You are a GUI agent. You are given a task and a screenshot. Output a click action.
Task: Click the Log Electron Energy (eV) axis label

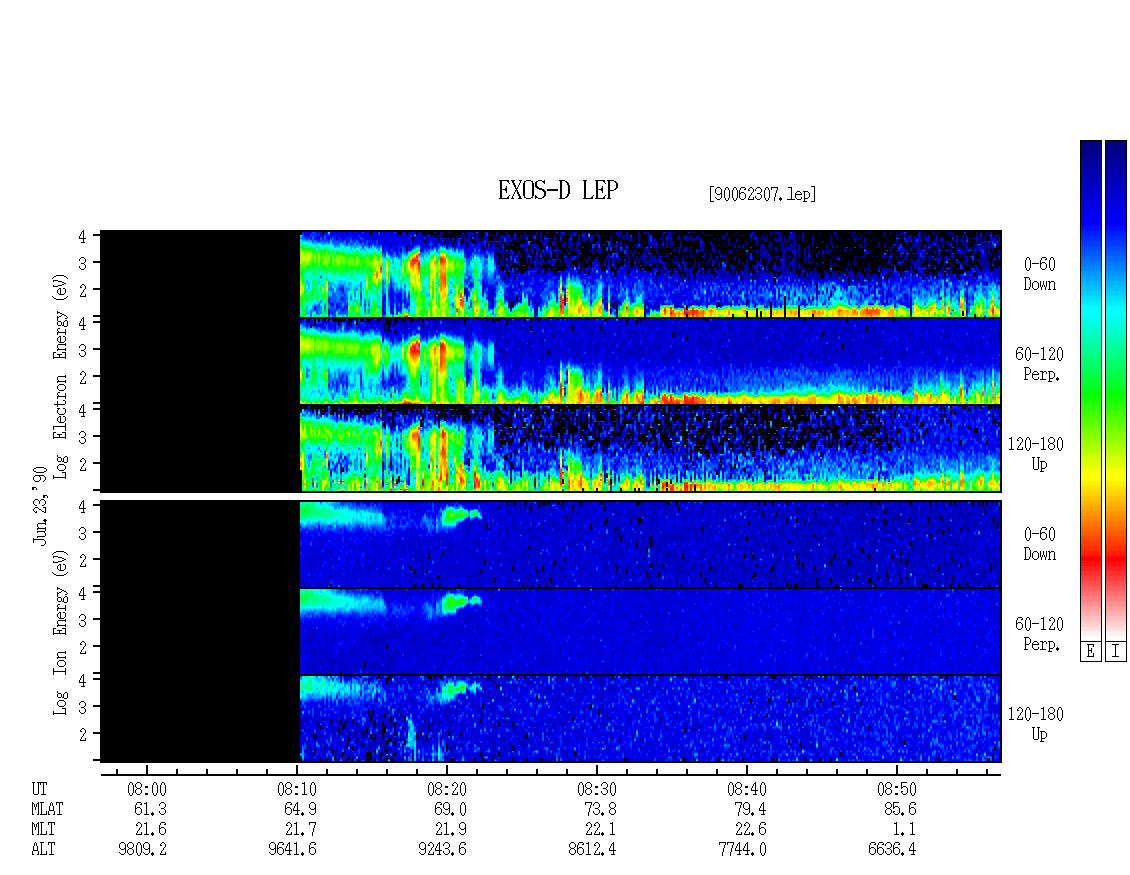[60, 376]
